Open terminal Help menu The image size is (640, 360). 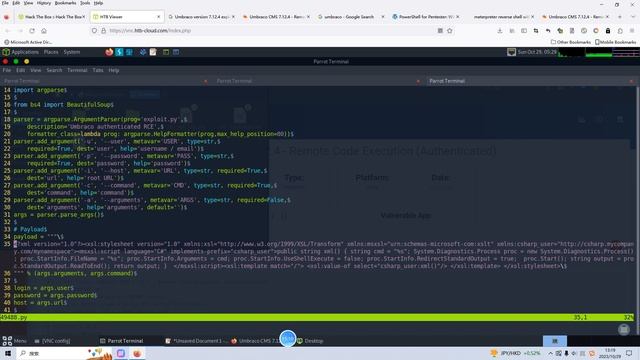[113, 71]
